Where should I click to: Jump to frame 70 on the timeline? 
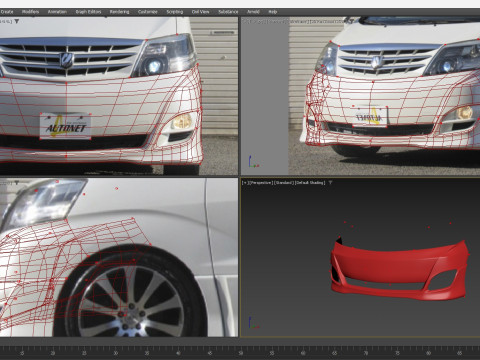coord(366,353)
